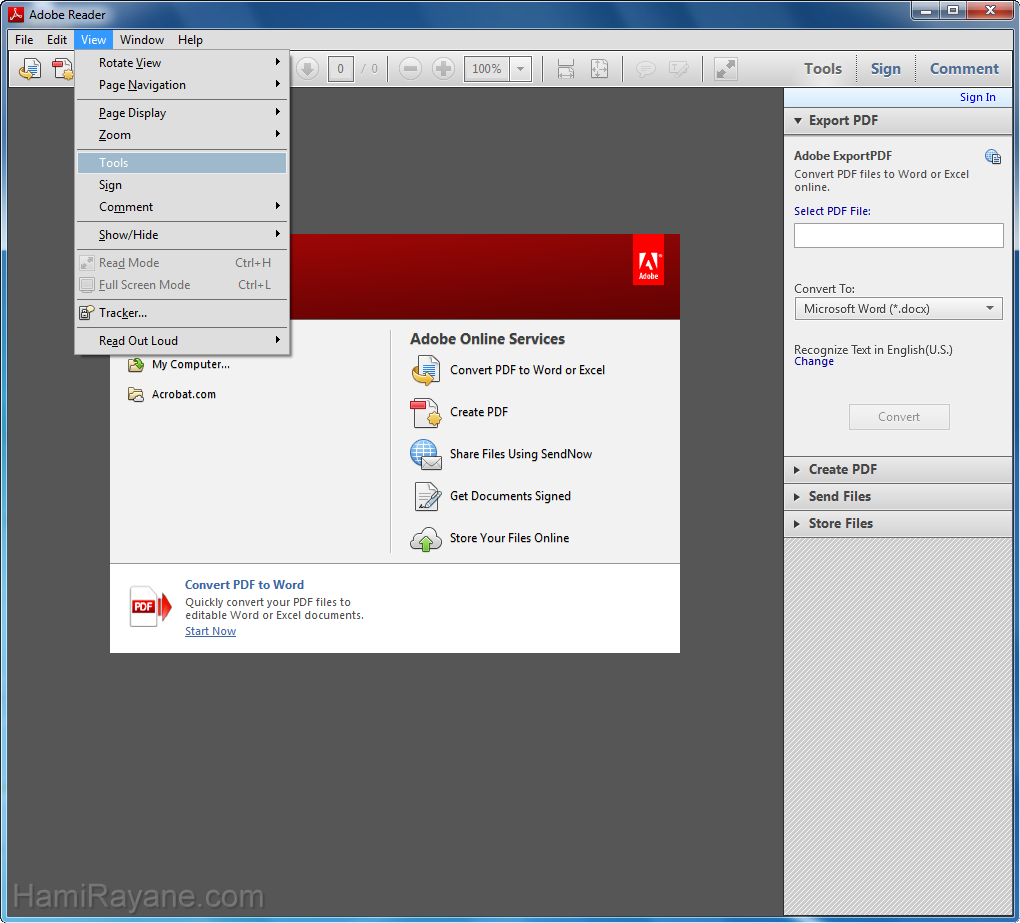Click the Store Your Files Online cloud icon
The width and height of the screenshot is (1020, 923).
tap(425, 539)
